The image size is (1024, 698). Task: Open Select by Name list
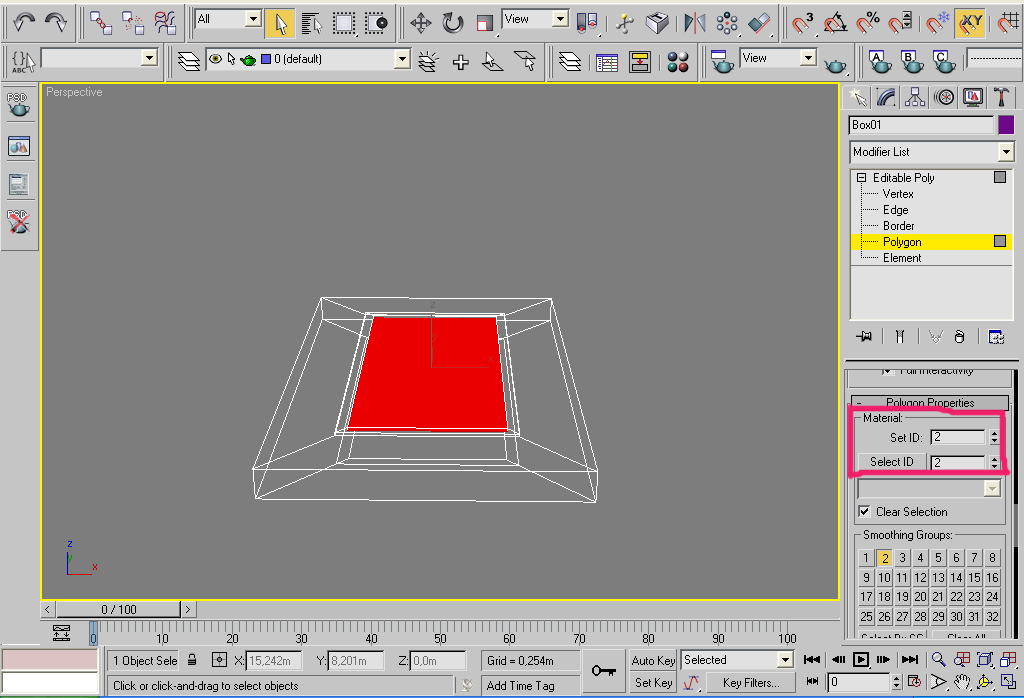312,24
